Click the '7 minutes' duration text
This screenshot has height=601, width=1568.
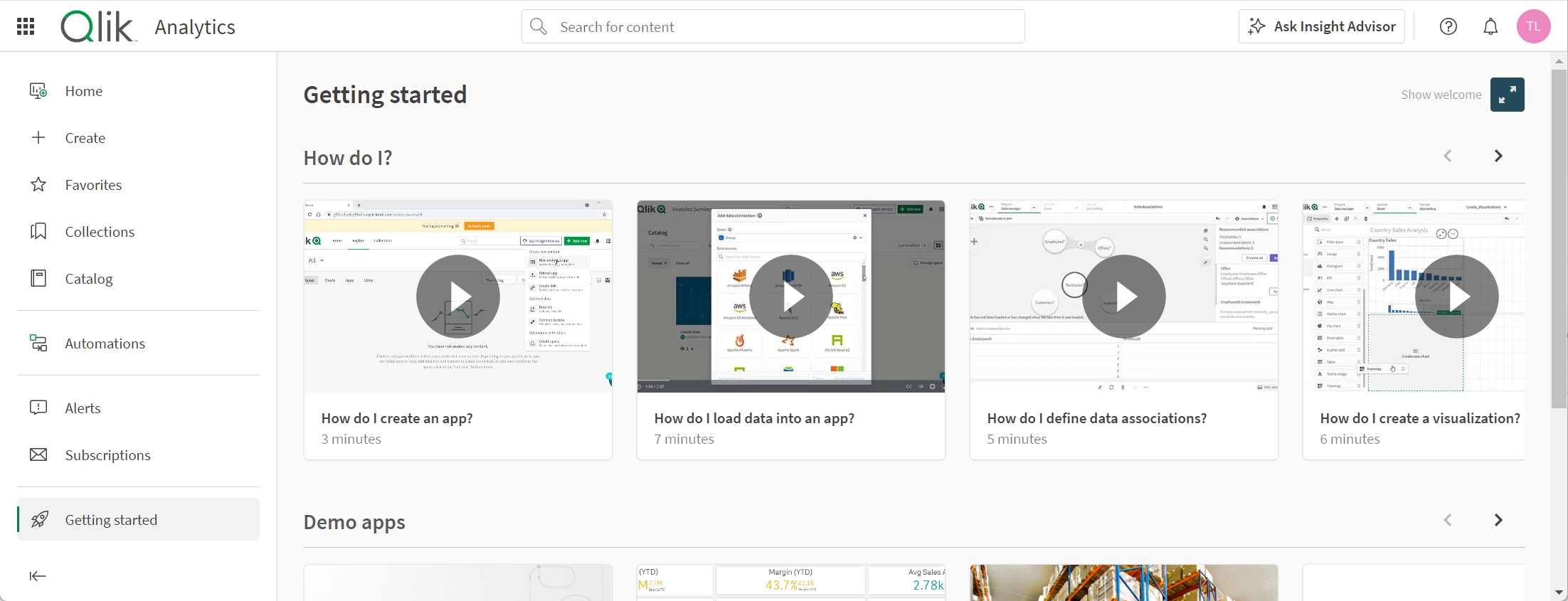click(684, 439)
